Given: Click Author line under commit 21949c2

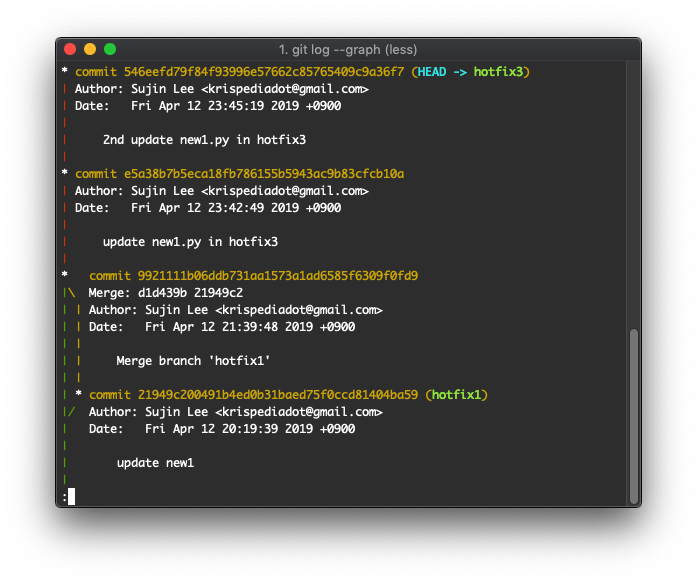Looking at the screenshot, I should tap(236, 412).
